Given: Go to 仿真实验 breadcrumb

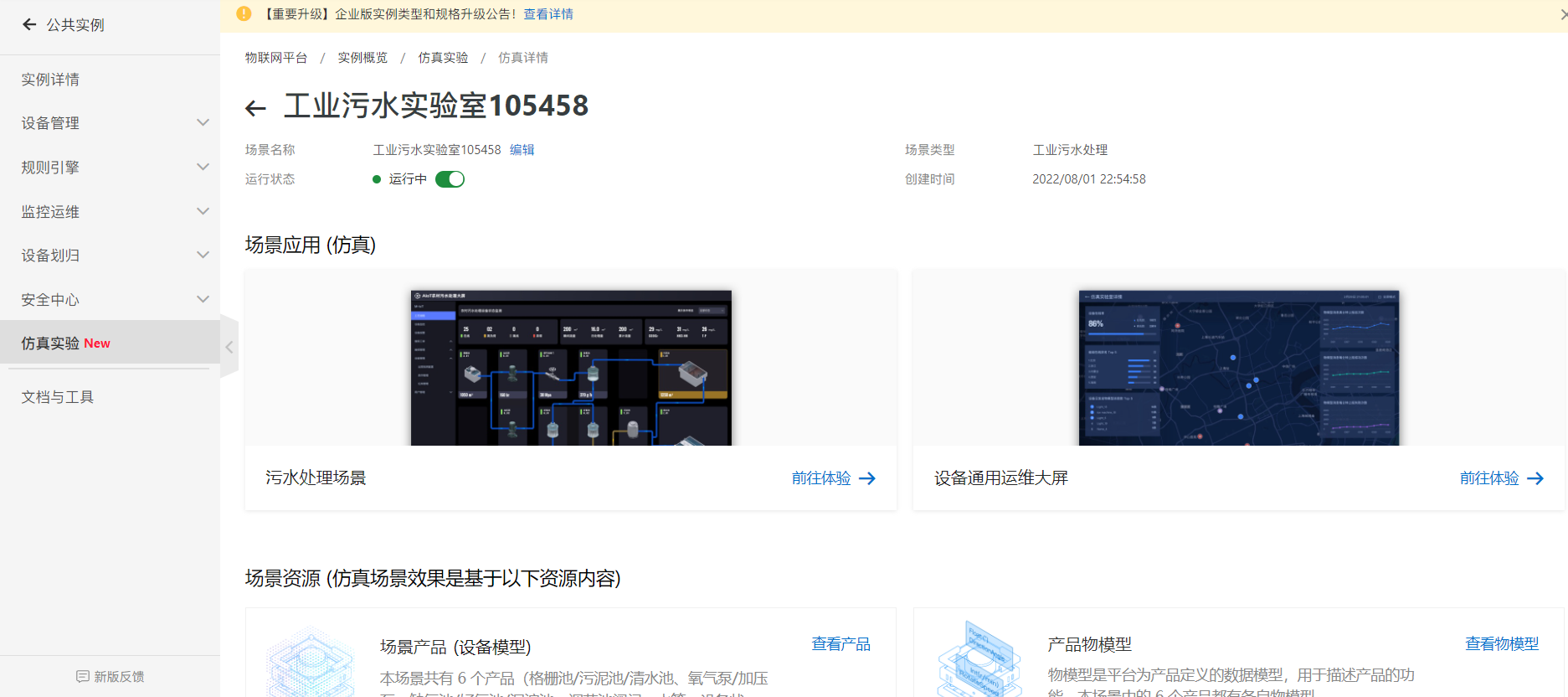Looking at the screenshot, I should click(443, 58).
